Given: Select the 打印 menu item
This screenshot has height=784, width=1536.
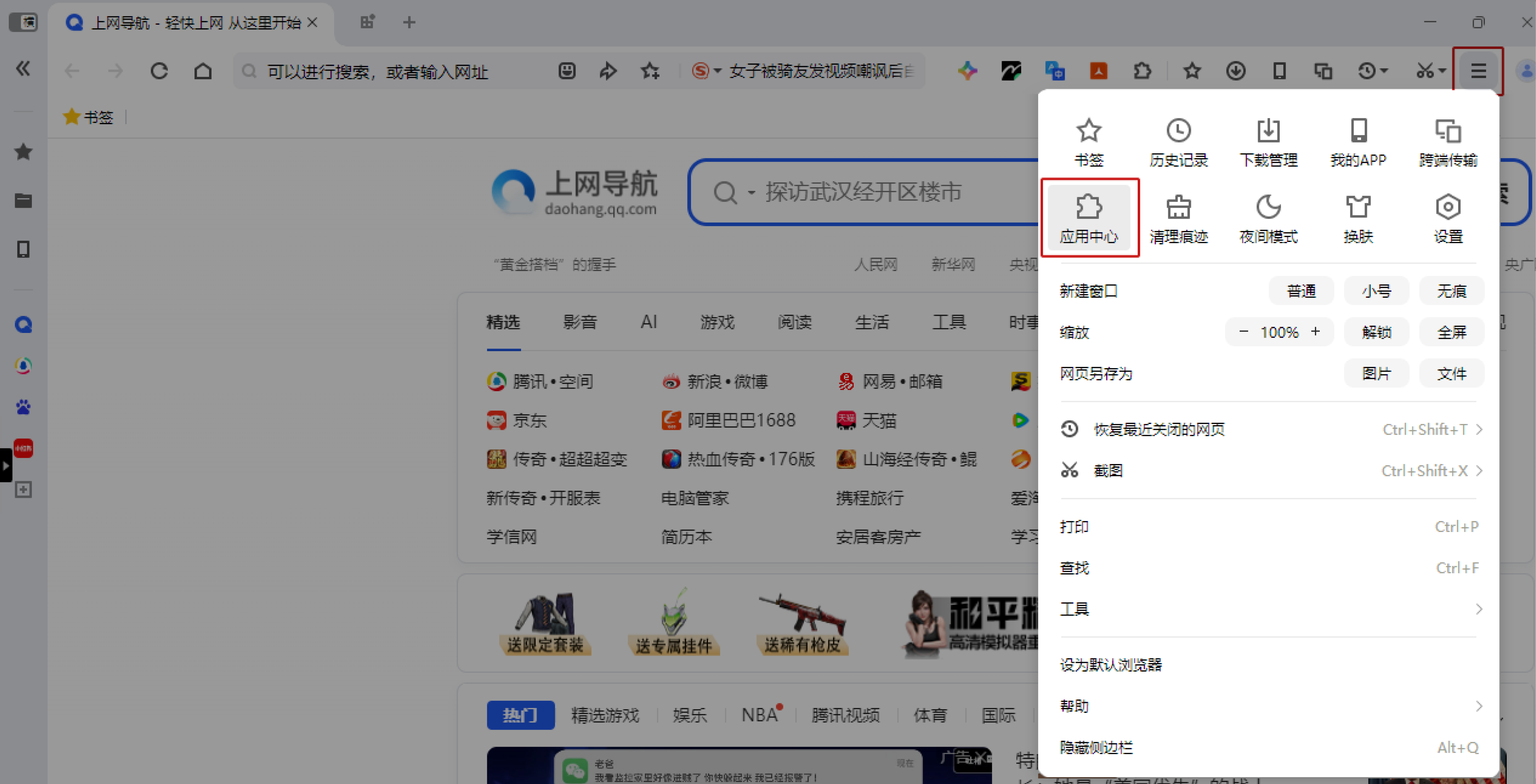Looking at the screenshot, I should (x=1268, y=526).
